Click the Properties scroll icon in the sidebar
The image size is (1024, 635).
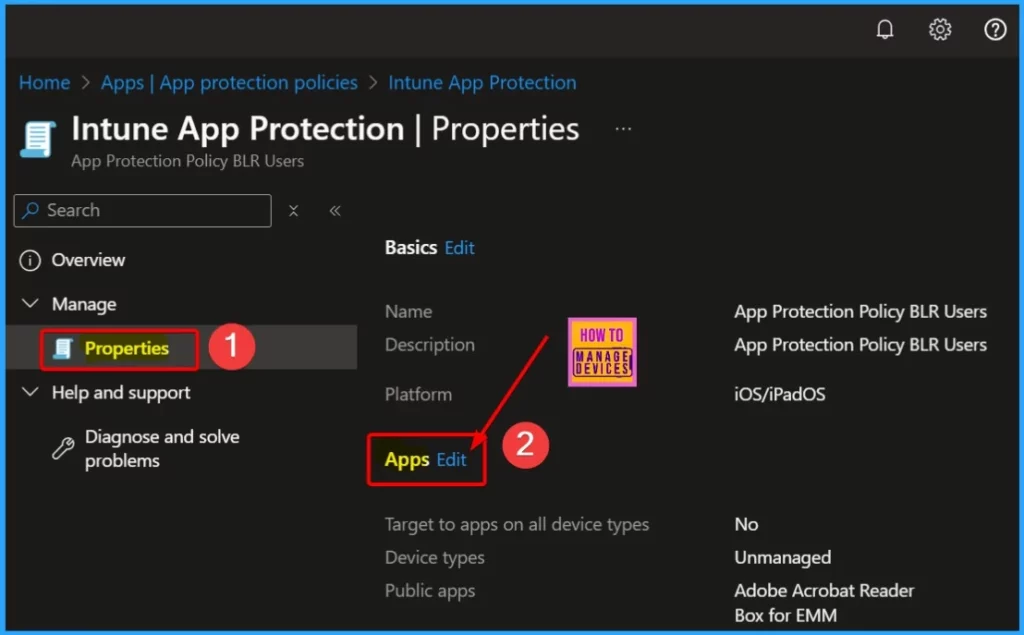pos(62,348)
